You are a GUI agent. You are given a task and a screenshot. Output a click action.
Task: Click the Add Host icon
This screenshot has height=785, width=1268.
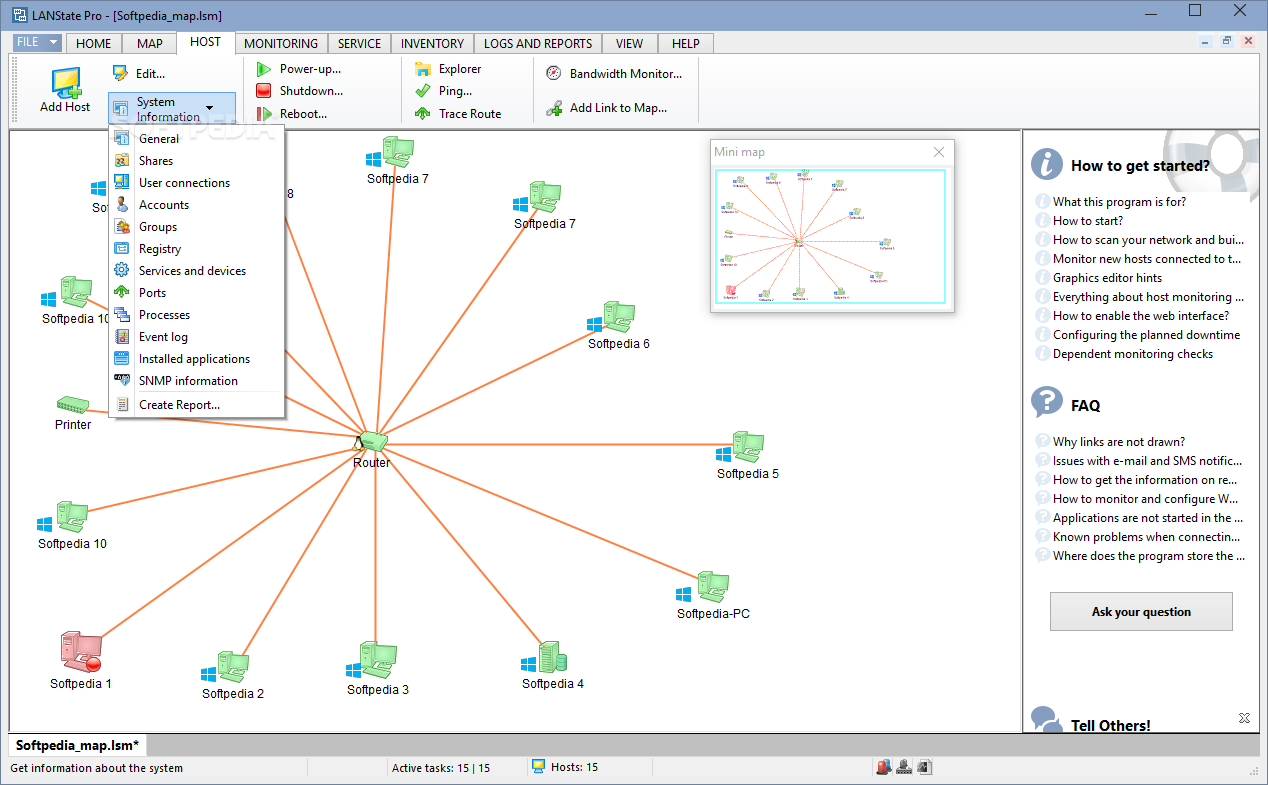(x=65, y=84)
